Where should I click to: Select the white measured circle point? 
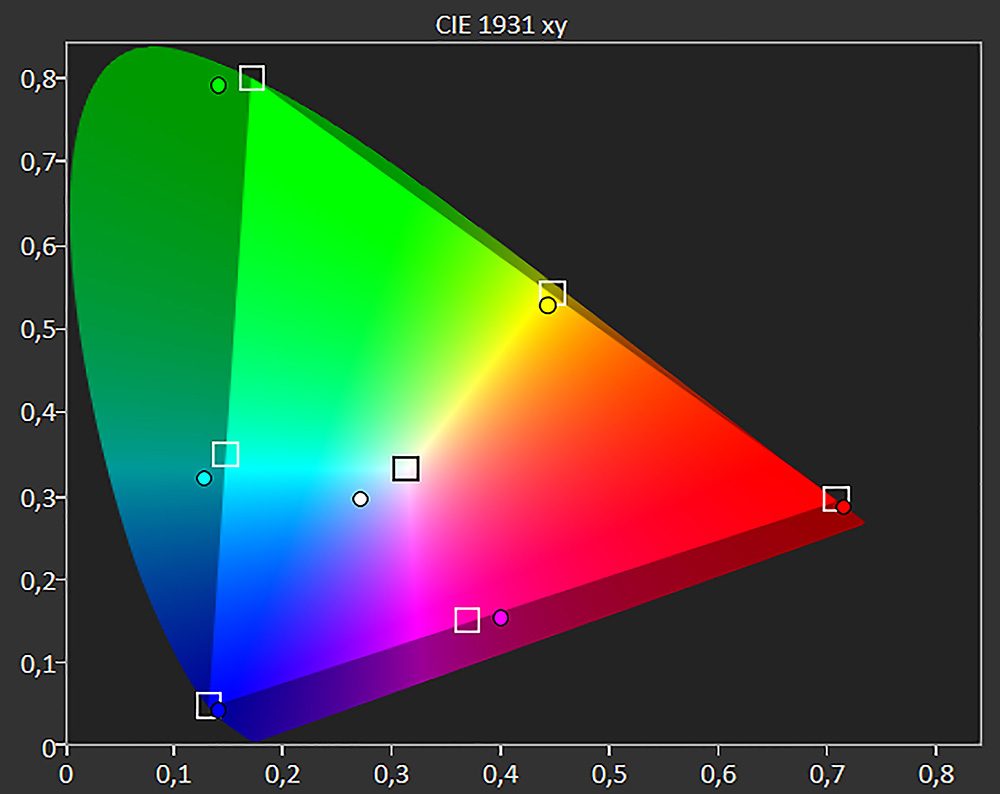pos(361,499)
